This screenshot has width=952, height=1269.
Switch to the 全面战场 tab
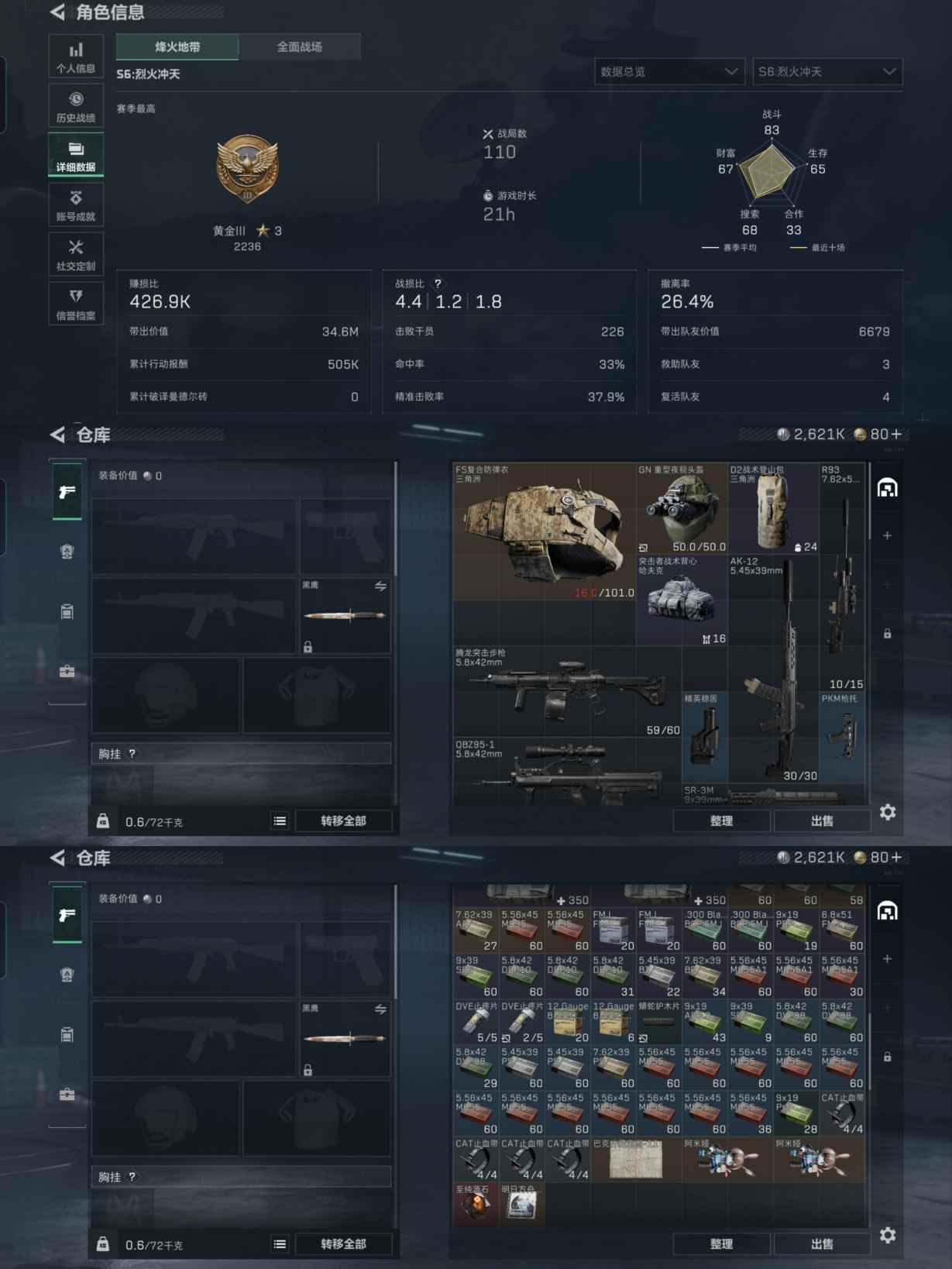coord(300,47)
